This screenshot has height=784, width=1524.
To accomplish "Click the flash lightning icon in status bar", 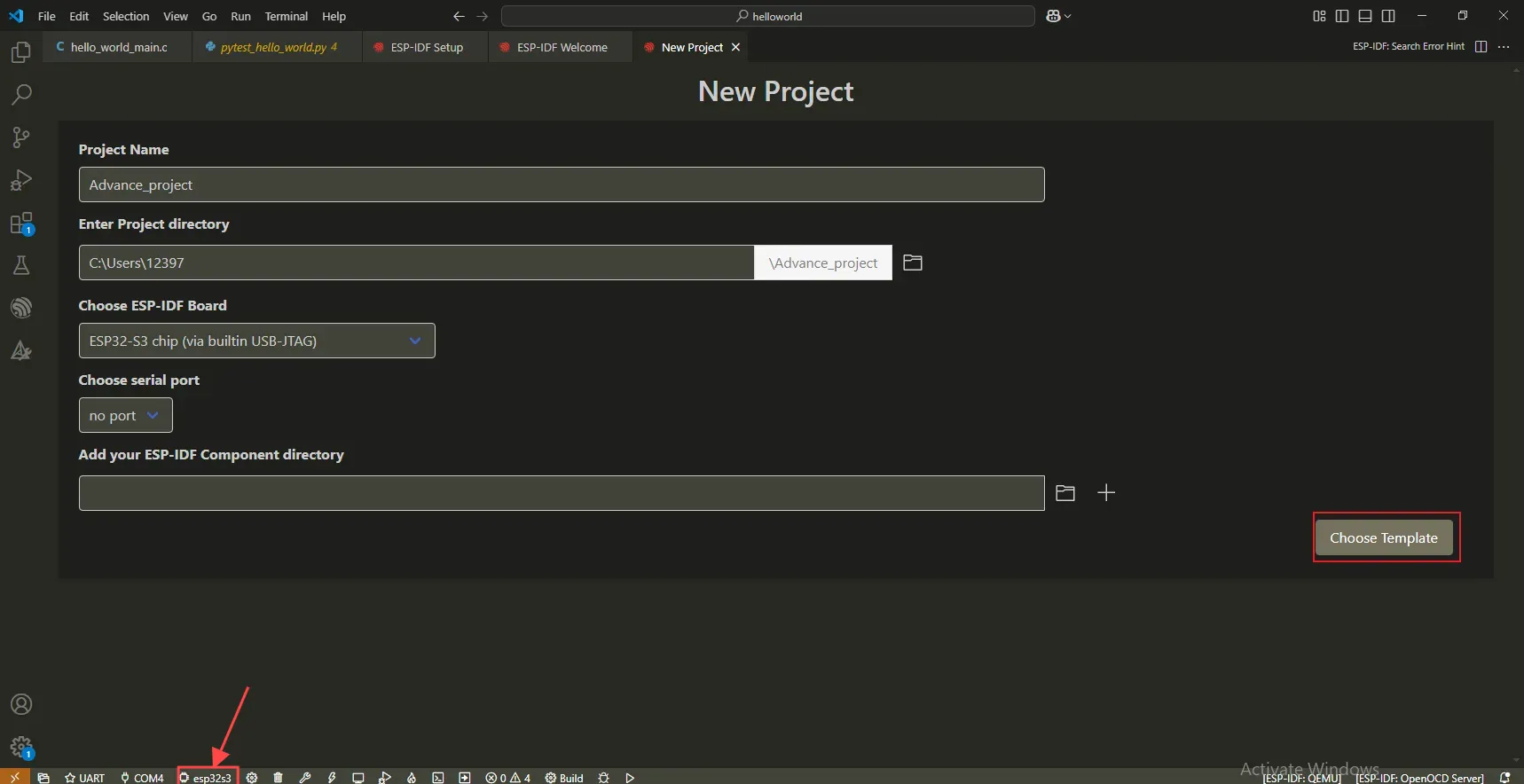I will [x=332, y=778].
